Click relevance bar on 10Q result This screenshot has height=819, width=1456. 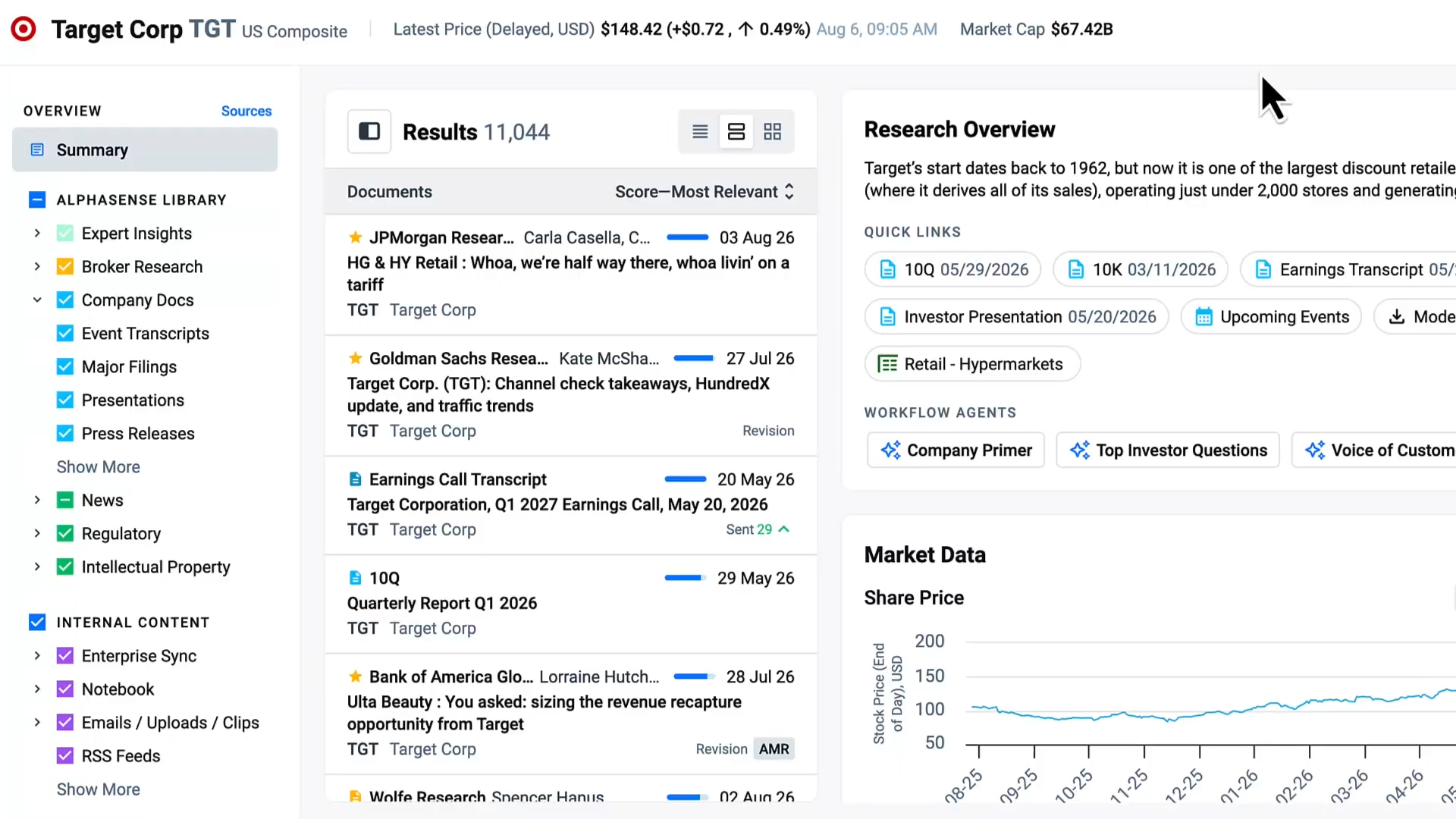point(686,578)
